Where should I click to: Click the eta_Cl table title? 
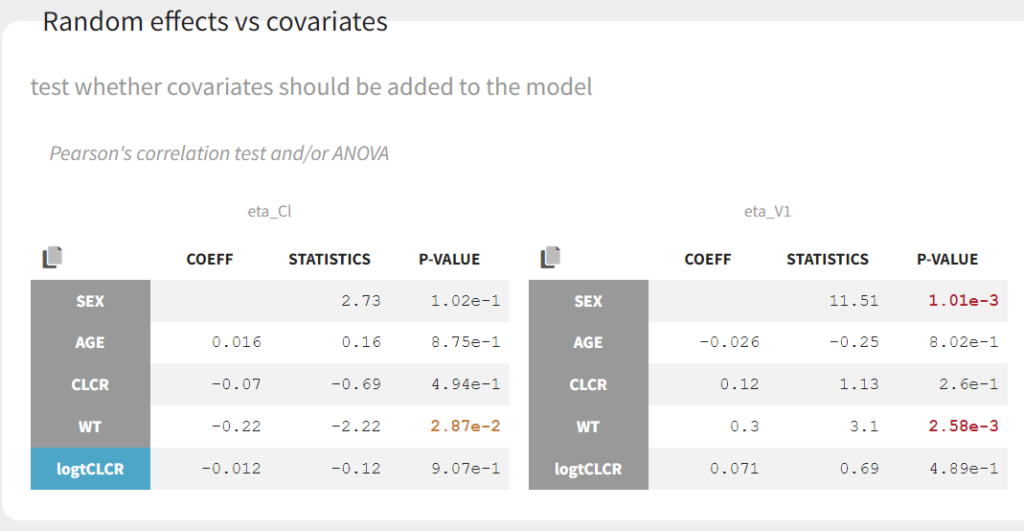click(269, 211)
